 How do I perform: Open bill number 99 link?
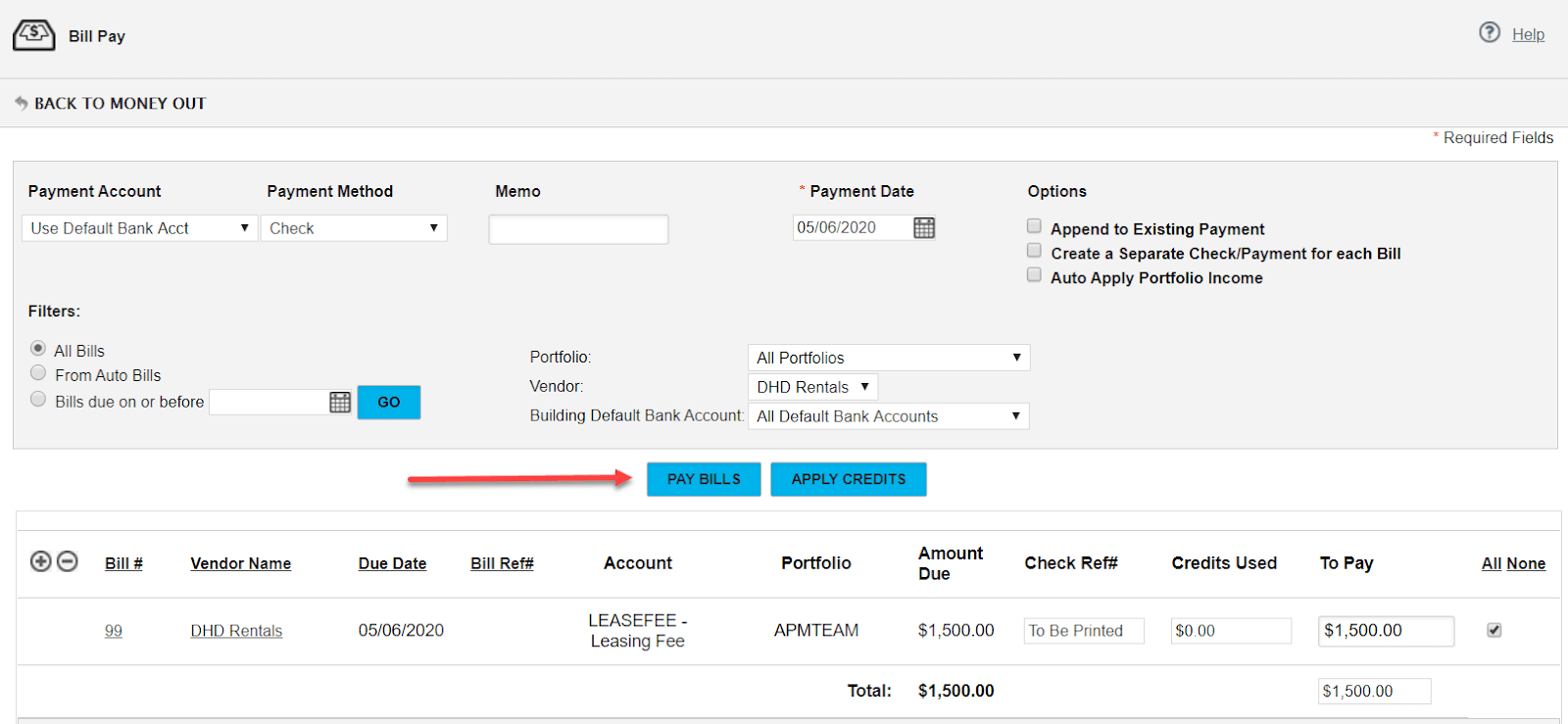[114, 631]
